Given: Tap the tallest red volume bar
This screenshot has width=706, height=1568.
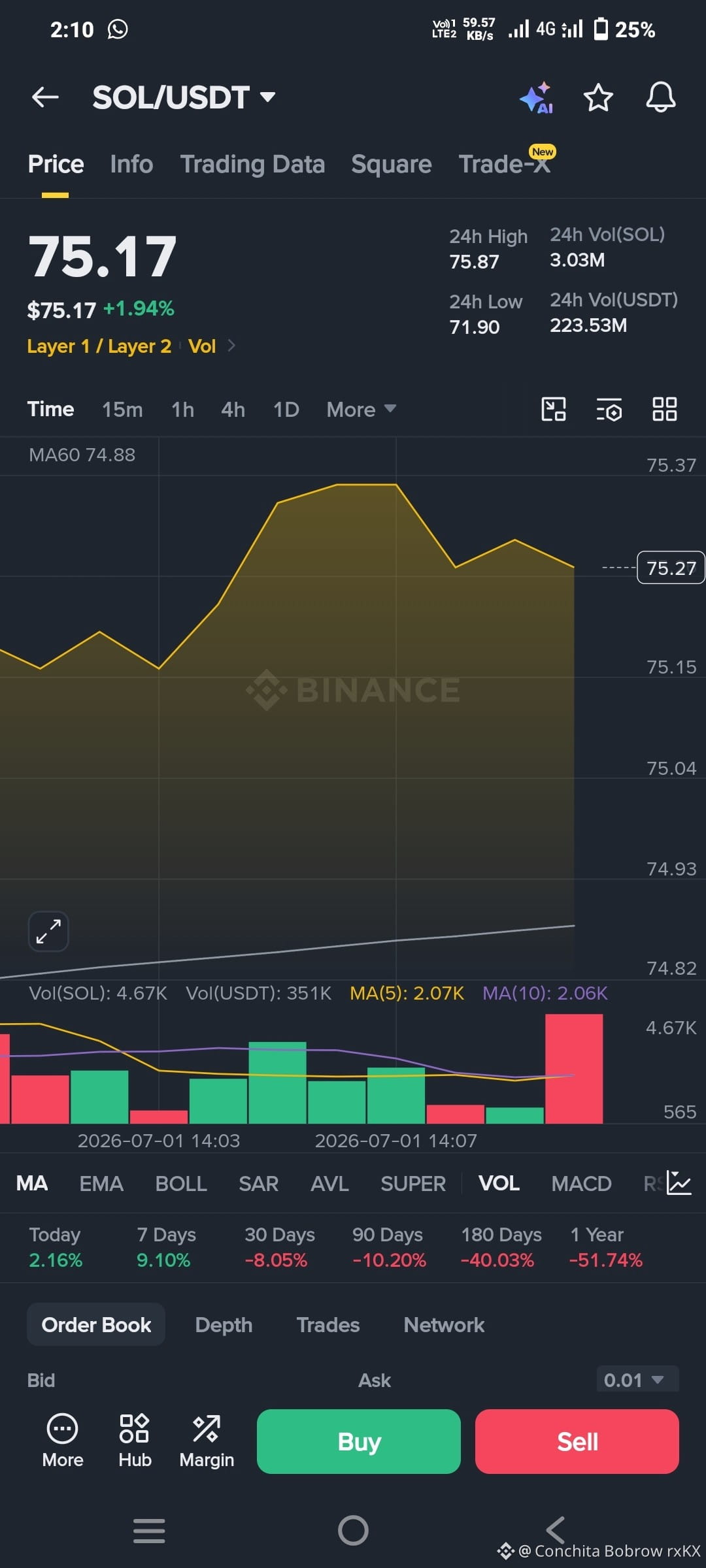Looking at the screenshot, I should 574,1069.
